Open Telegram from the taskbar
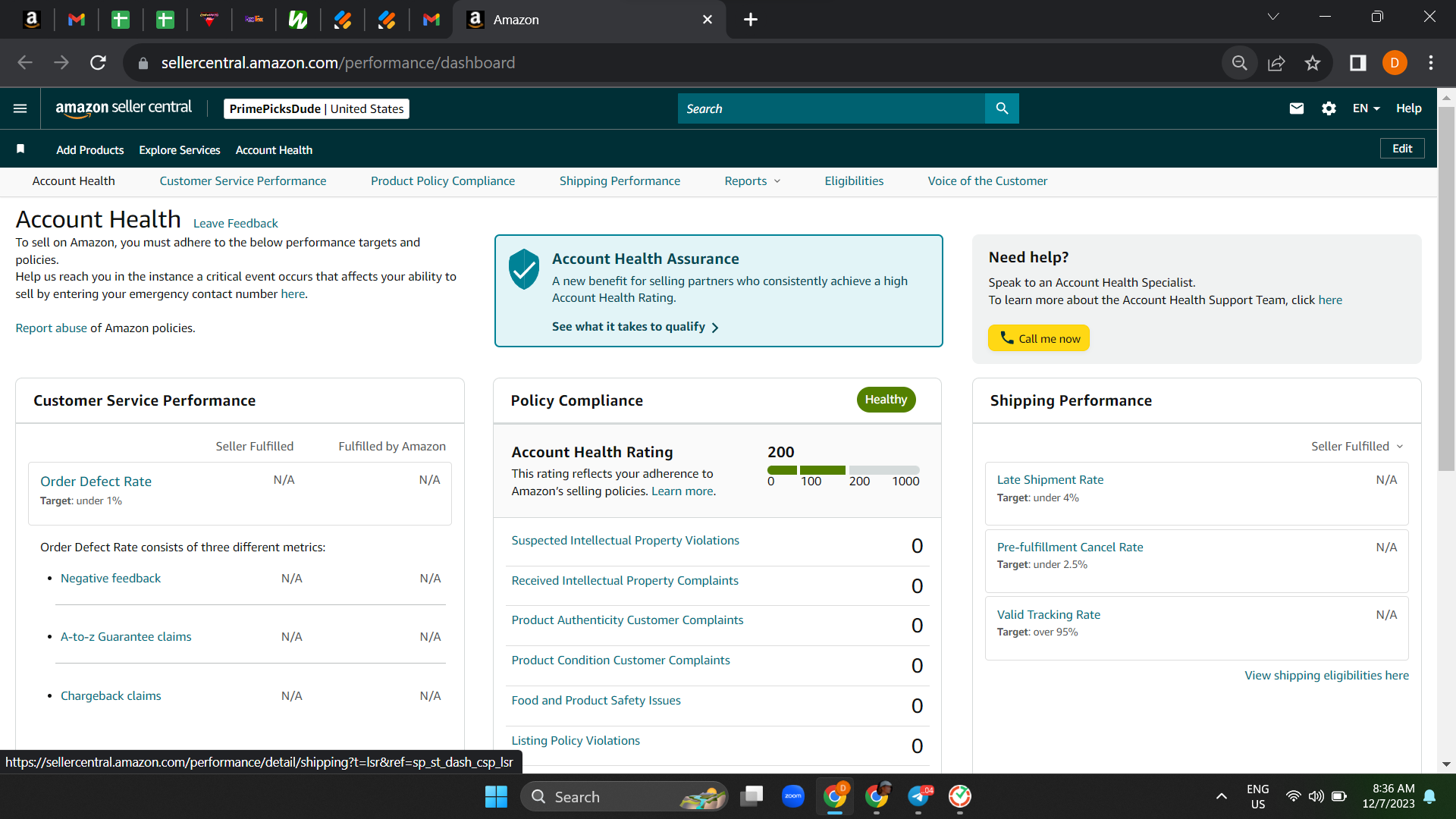Viewport: 1456px width, 819px height. point(918,796)
